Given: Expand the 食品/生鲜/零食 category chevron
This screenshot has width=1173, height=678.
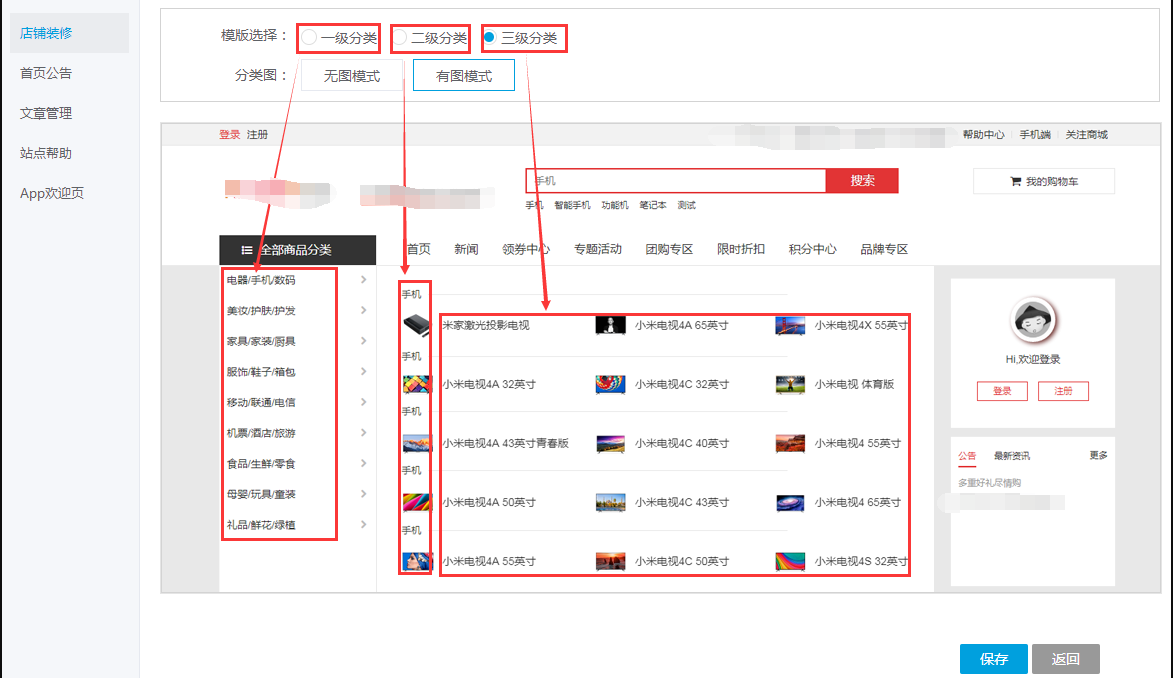Looking at the screenshot, I should tap(364, 464).
